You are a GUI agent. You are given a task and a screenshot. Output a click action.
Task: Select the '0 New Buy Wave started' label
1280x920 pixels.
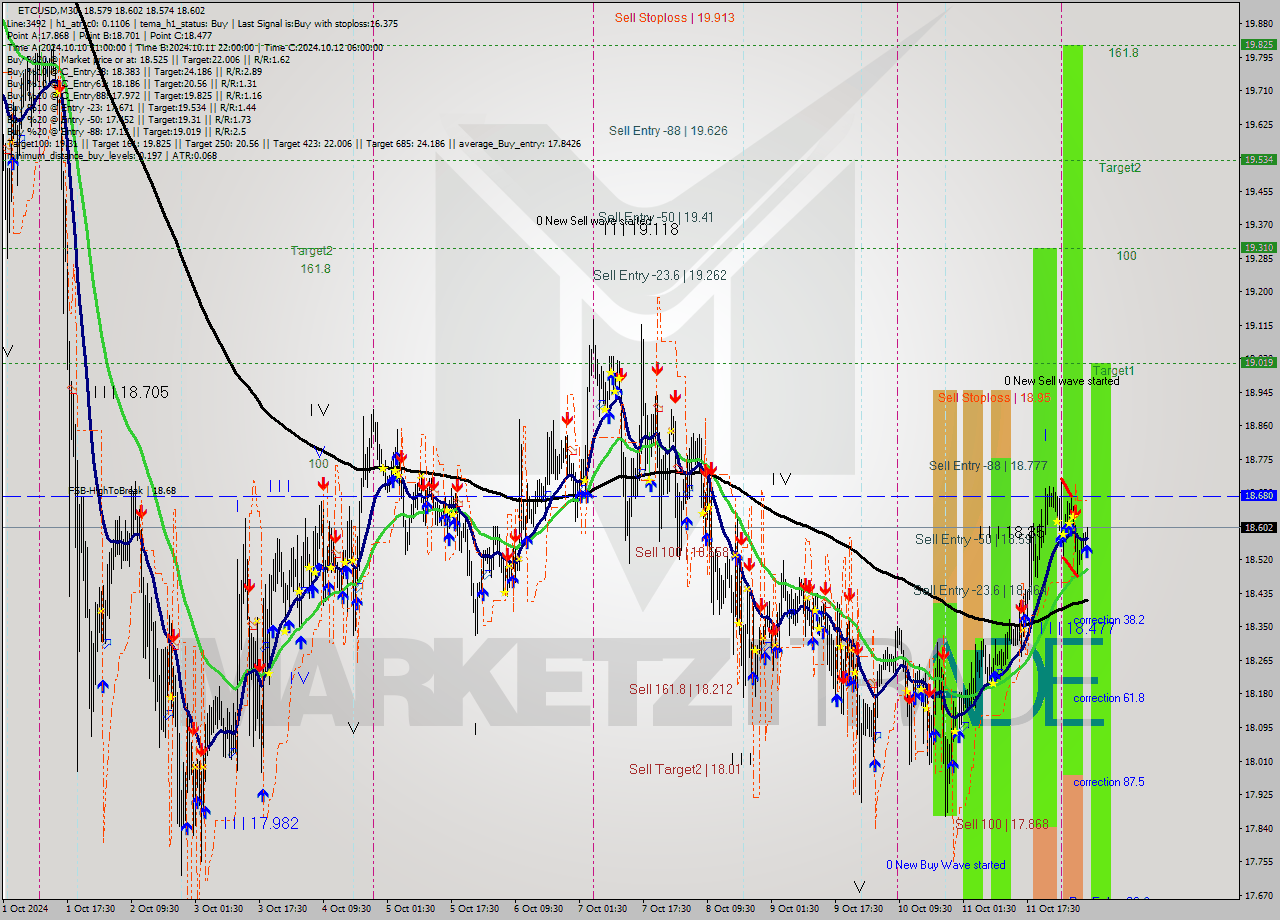pyautogui.click(x=946, y=865)
